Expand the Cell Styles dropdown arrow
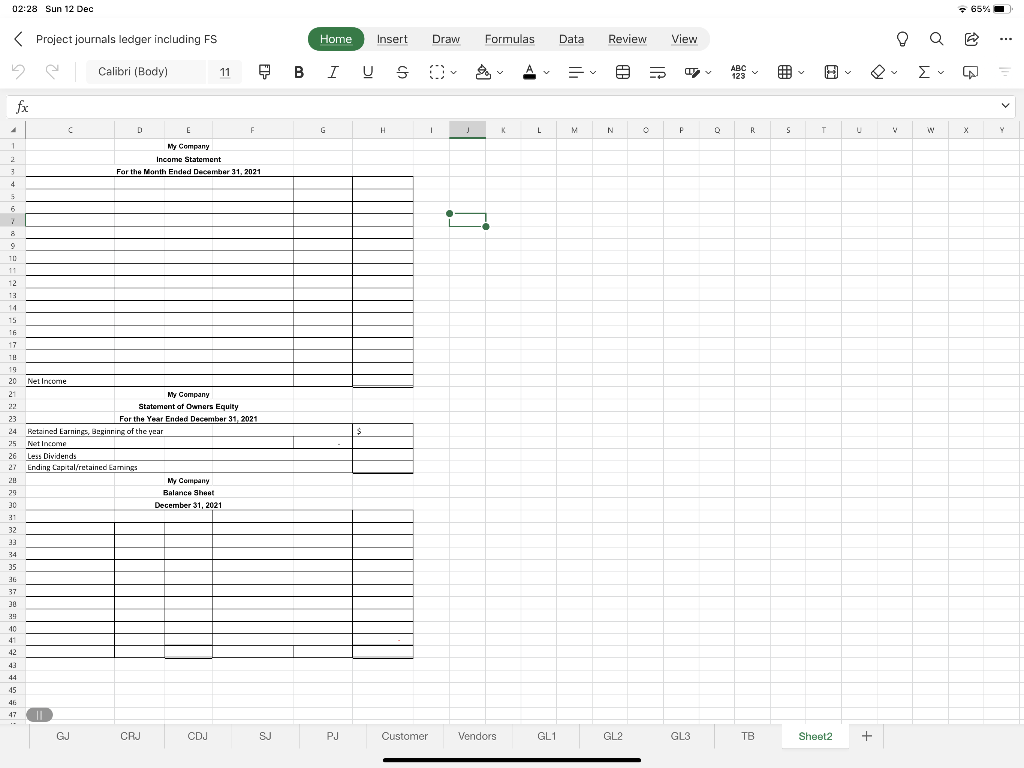The height and width of the screenshot is (768, 1024). [x=709, y=72]
